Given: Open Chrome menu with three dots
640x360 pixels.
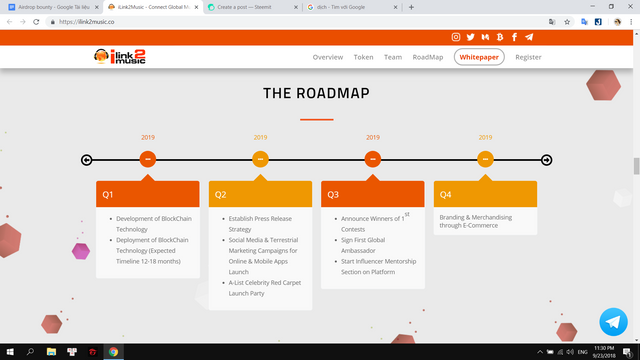Looking at the screenshot, I should tap(631, 22).
